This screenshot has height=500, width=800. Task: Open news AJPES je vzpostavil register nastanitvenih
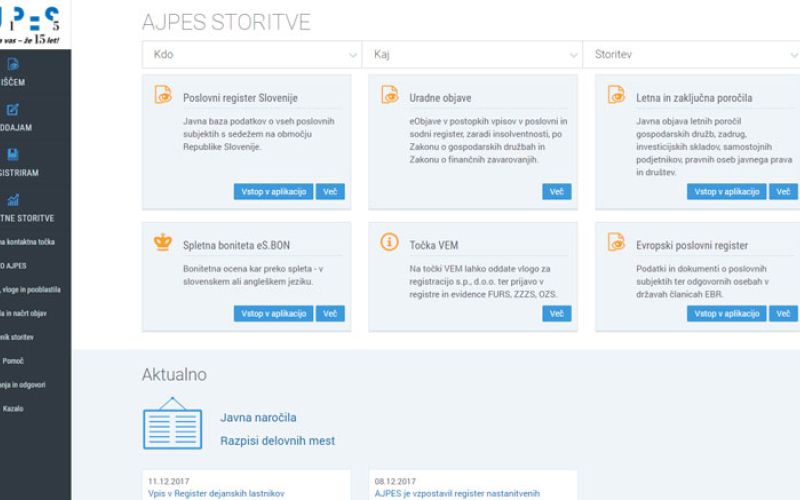pos(457,493)
